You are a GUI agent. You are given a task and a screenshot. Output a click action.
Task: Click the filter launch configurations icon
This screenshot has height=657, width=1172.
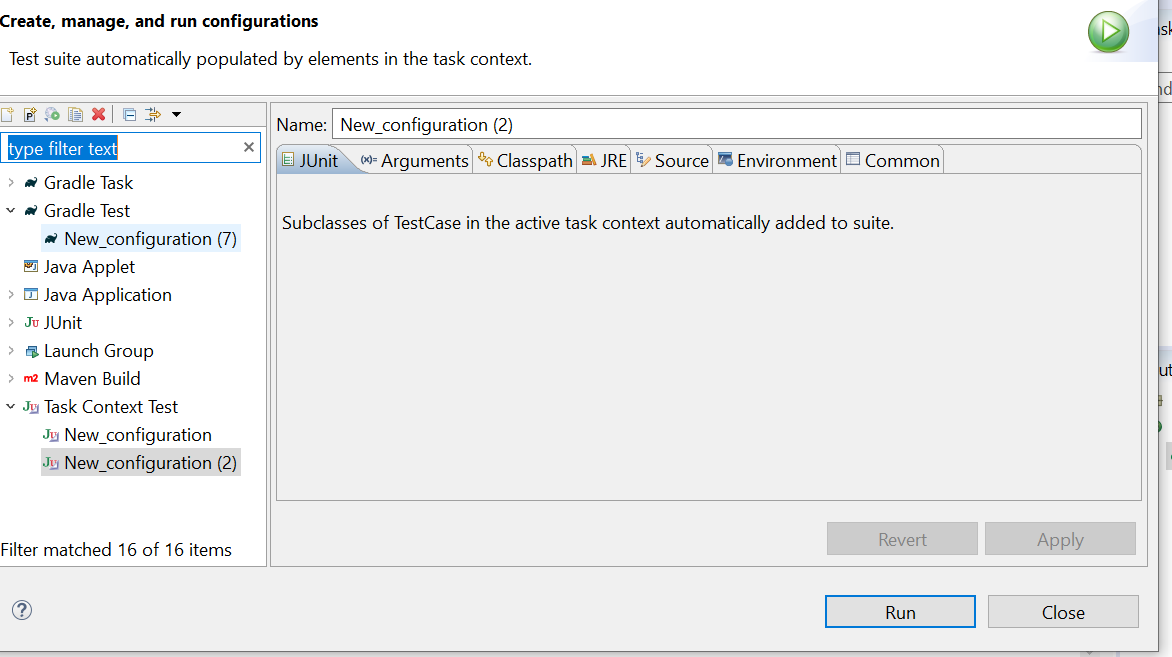[153, 115]
